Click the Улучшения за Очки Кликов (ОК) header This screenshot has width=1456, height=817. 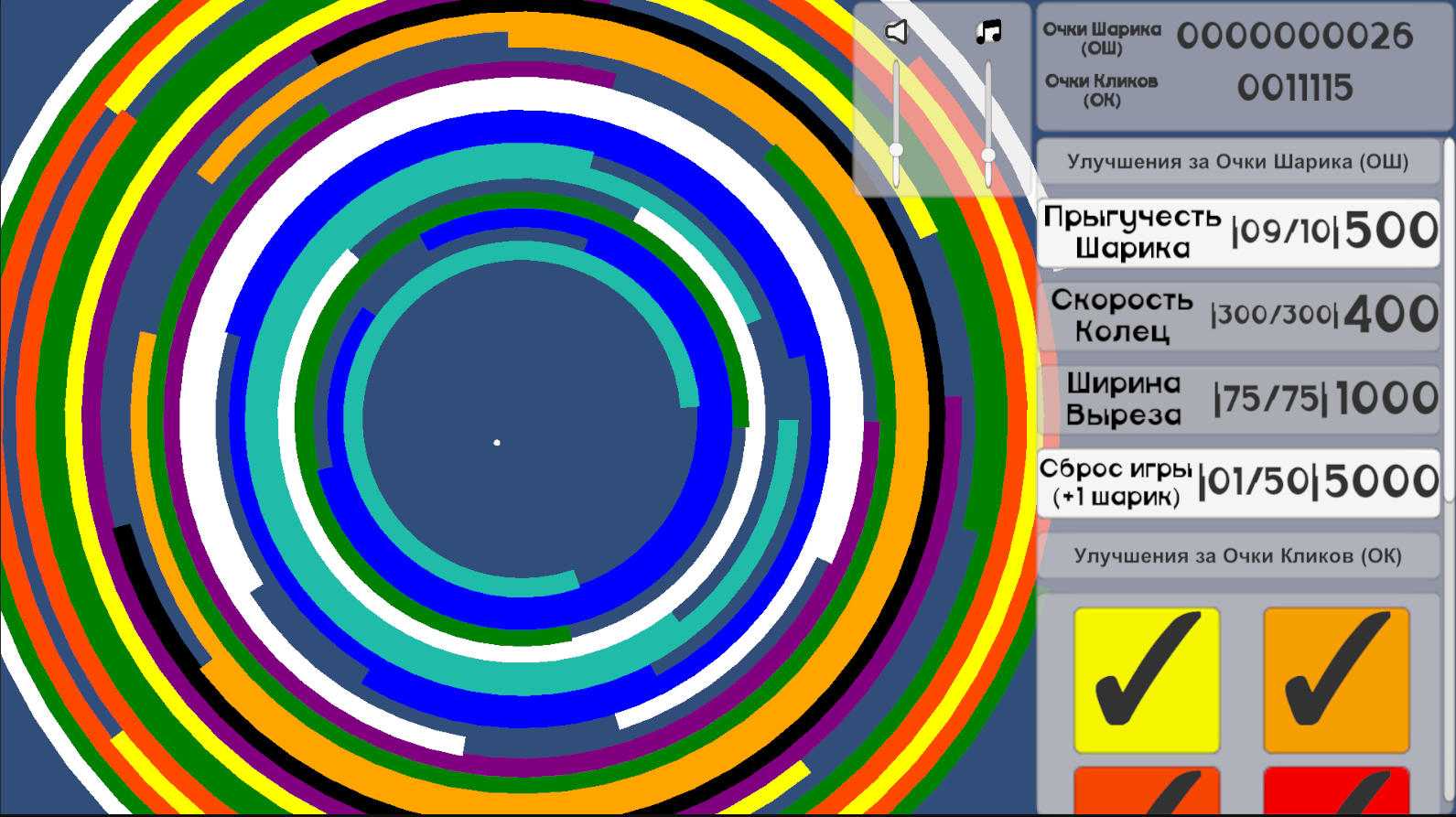[1238, 555]
